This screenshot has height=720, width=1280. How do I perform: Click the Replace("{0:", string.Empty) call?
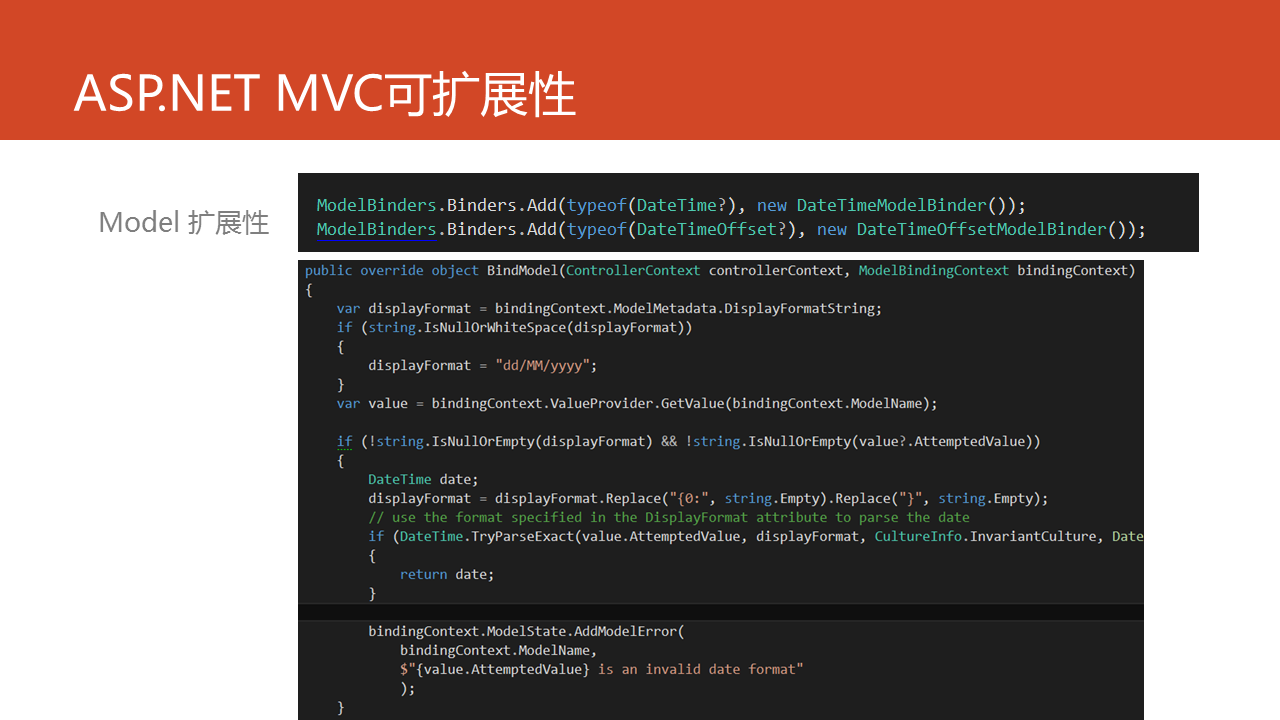click(x=719, y=498)
